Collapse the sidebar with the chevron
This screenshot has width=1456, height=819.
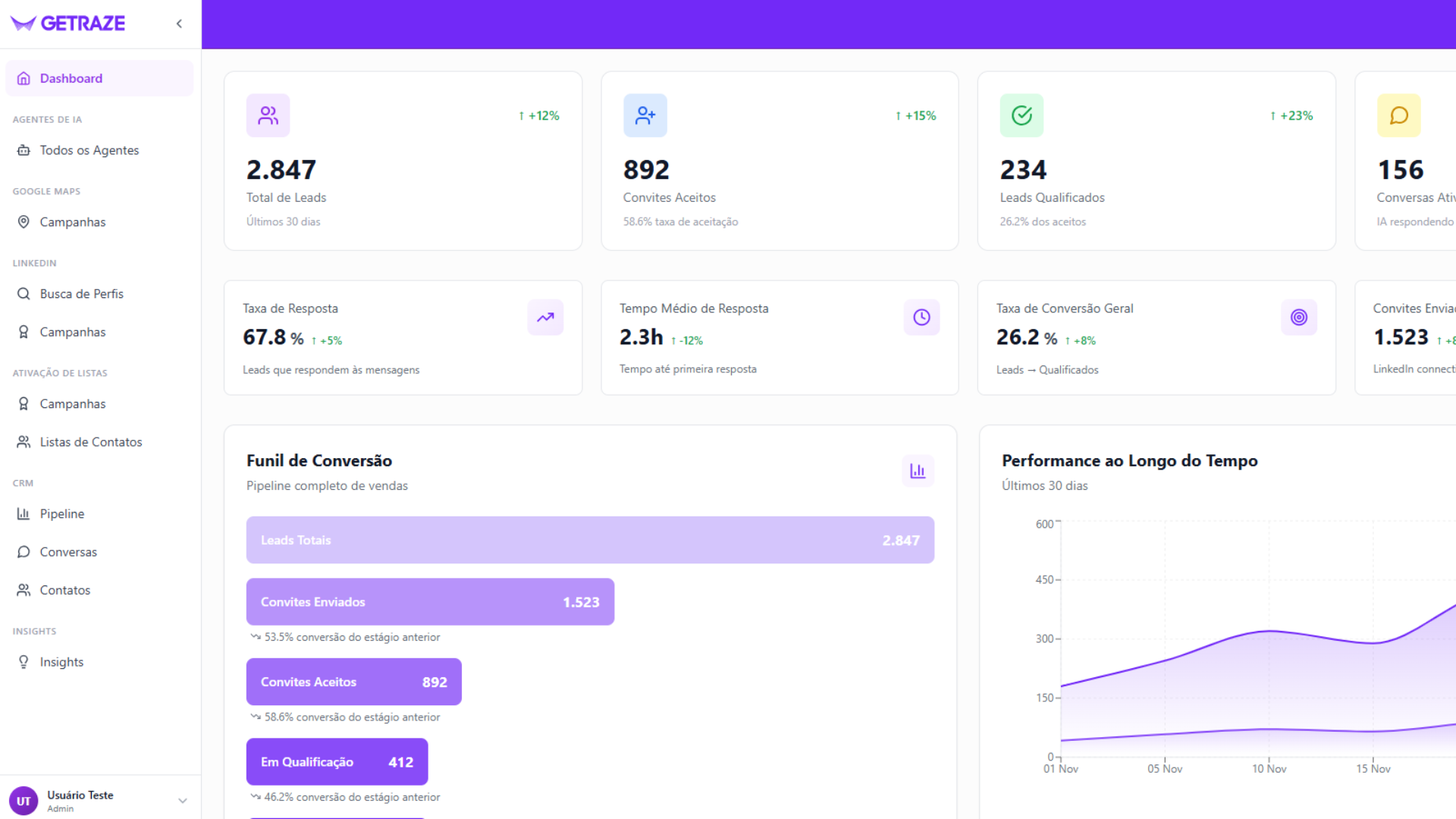(x=179, y=24)
